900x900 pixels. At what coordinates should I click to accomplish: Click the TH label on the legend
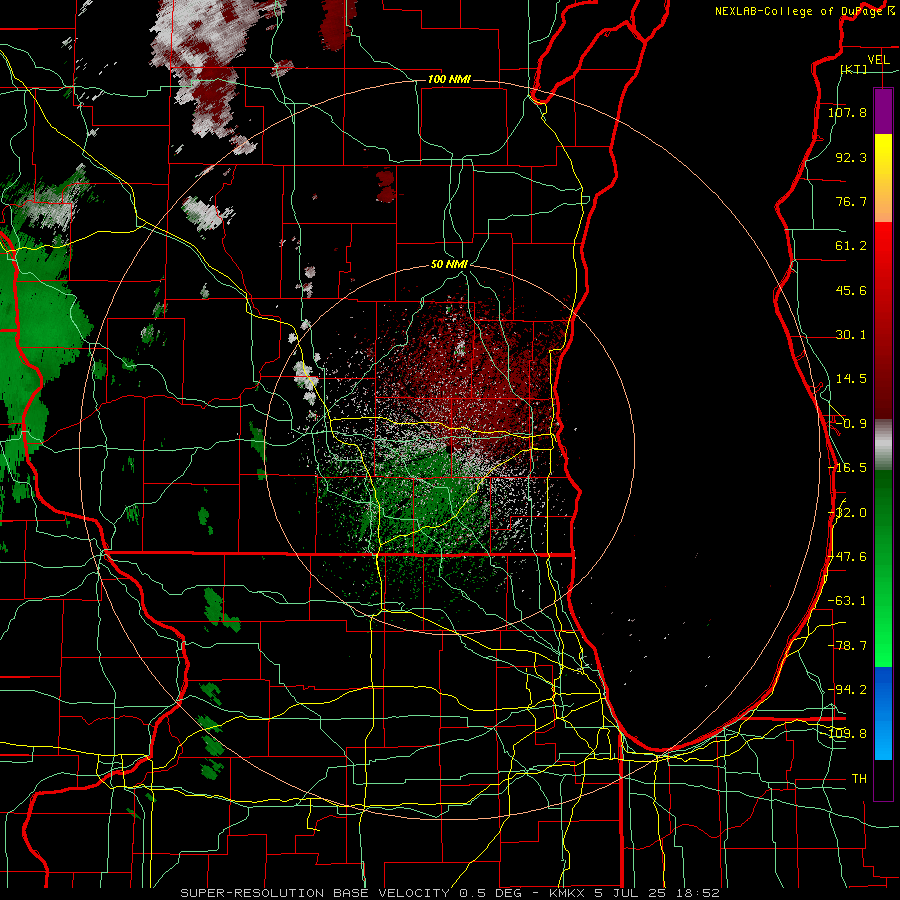[x=859, y=779]
